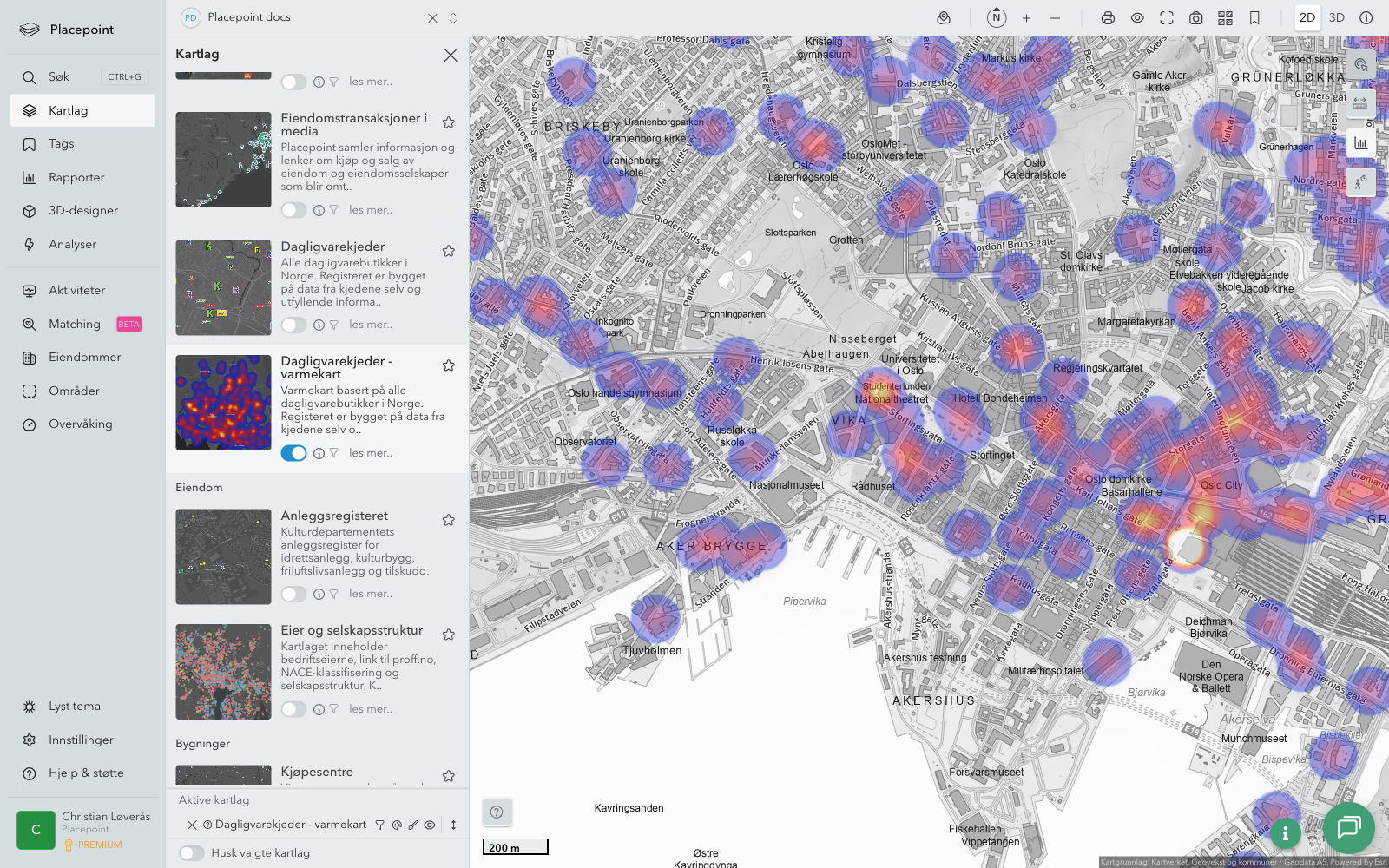Open the bar chart statistics tool

(x=1360, y=143)
